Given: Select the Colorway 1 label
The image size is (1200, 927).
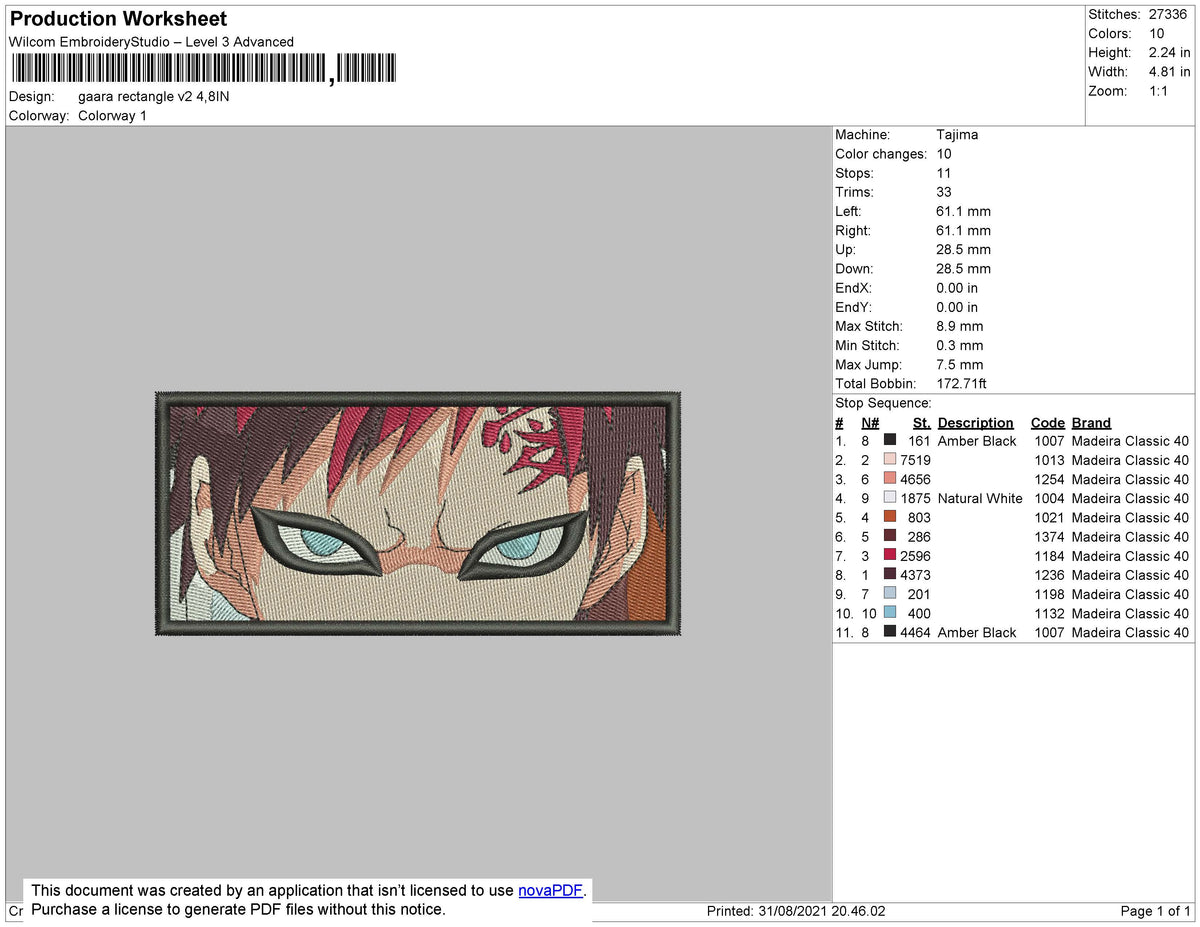Looking at the screenshot, I should click(x=112, y=115).
